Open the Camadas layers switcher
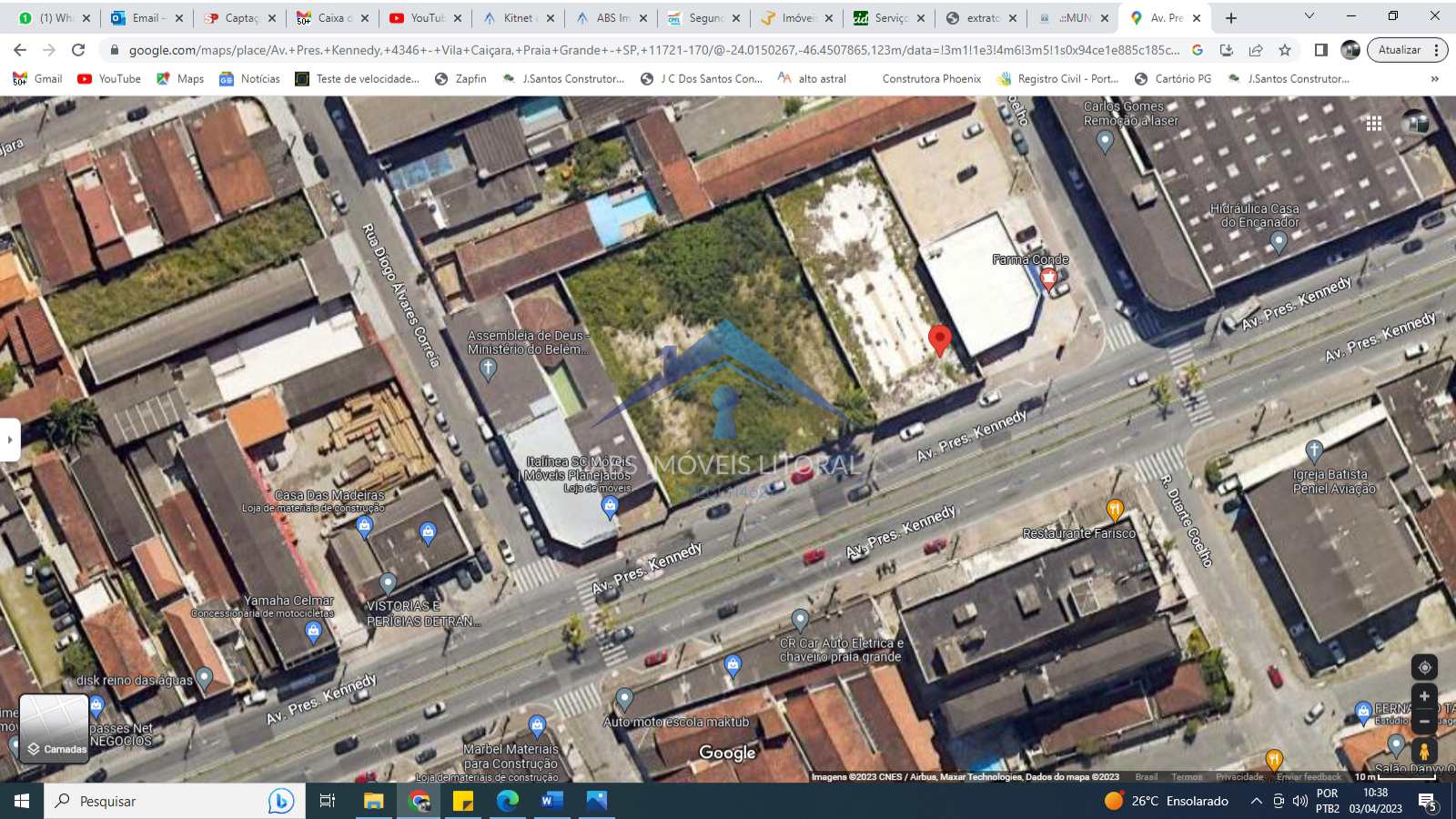 (55, 728)
